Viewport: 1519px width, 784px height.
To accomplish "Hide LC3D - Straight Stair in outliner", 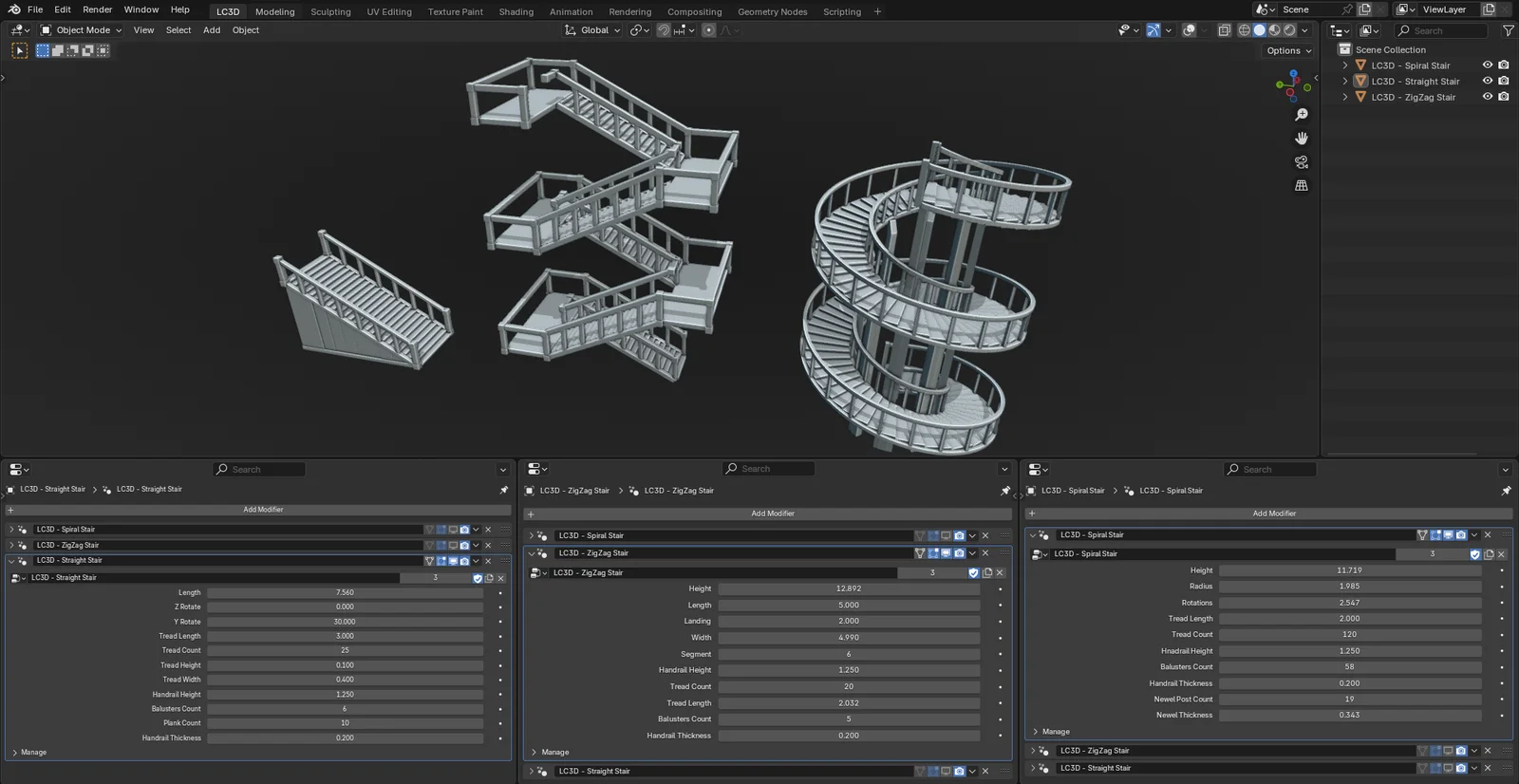I will pos(1488,82).
